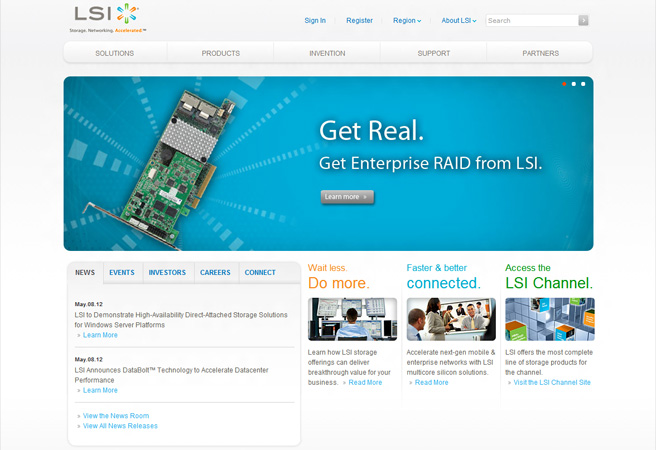This screenshot has width=656, height=450.
Task: Select the second carousel slide dot
Action: click(574, 84)
